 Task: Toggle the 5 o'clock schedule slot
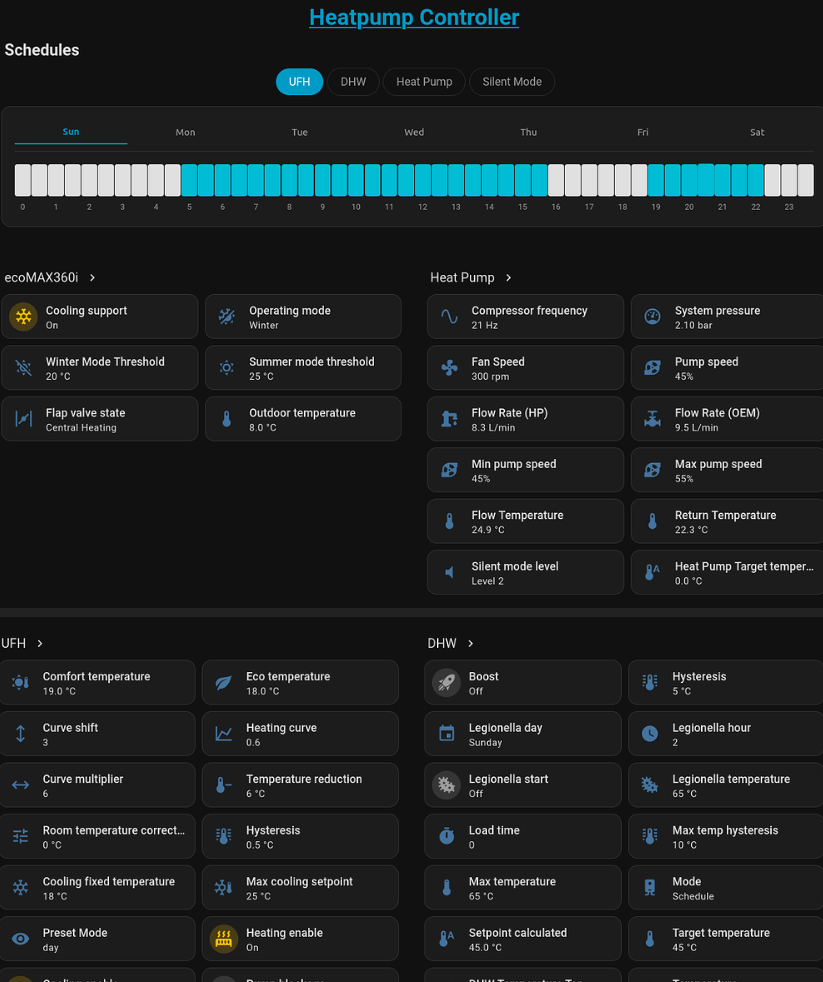tap(189, 181)
